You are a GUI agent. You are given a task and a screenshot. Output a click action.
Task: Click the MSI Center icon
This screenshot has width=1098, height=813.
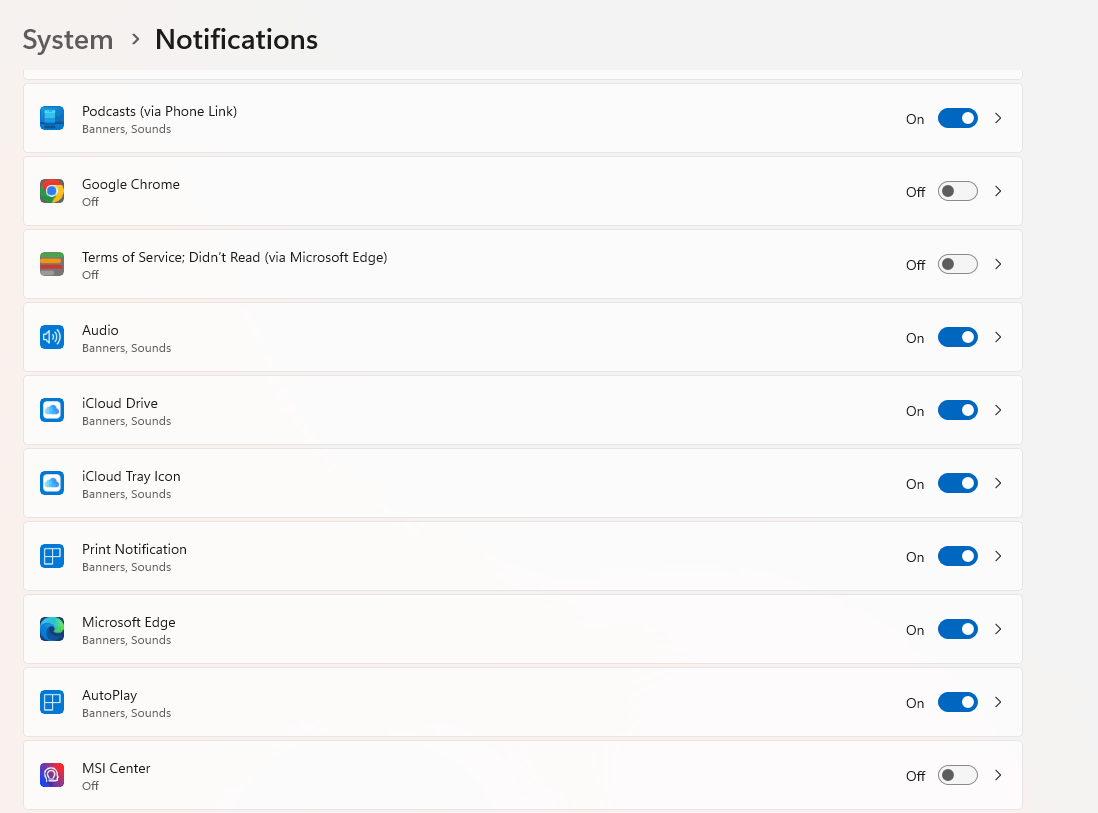pos(52,775)
